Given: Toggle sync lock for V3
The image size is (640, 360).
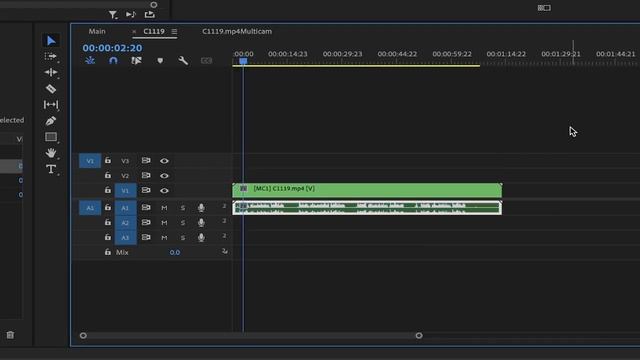Looking at the screenshot, I should [x=146, y=160].
